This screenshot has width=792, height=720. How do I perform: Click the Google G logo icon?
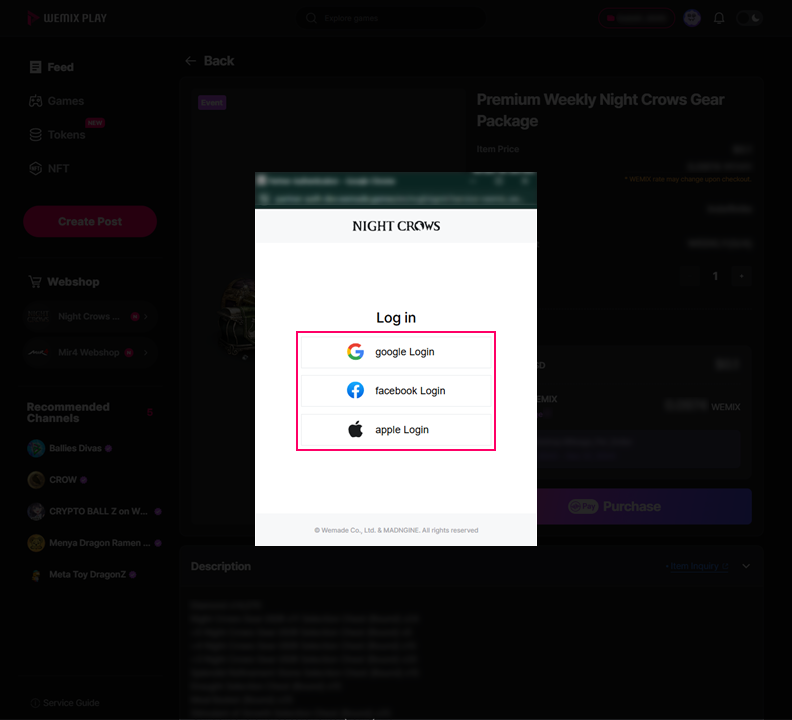tap(356, 352)
